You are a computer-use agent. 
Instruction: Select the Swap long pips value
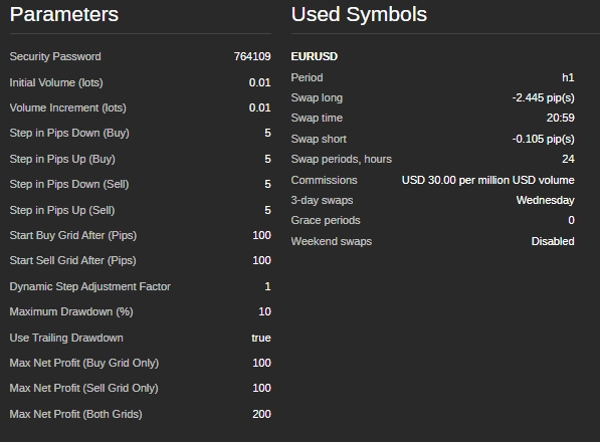(x=543, y=98)
